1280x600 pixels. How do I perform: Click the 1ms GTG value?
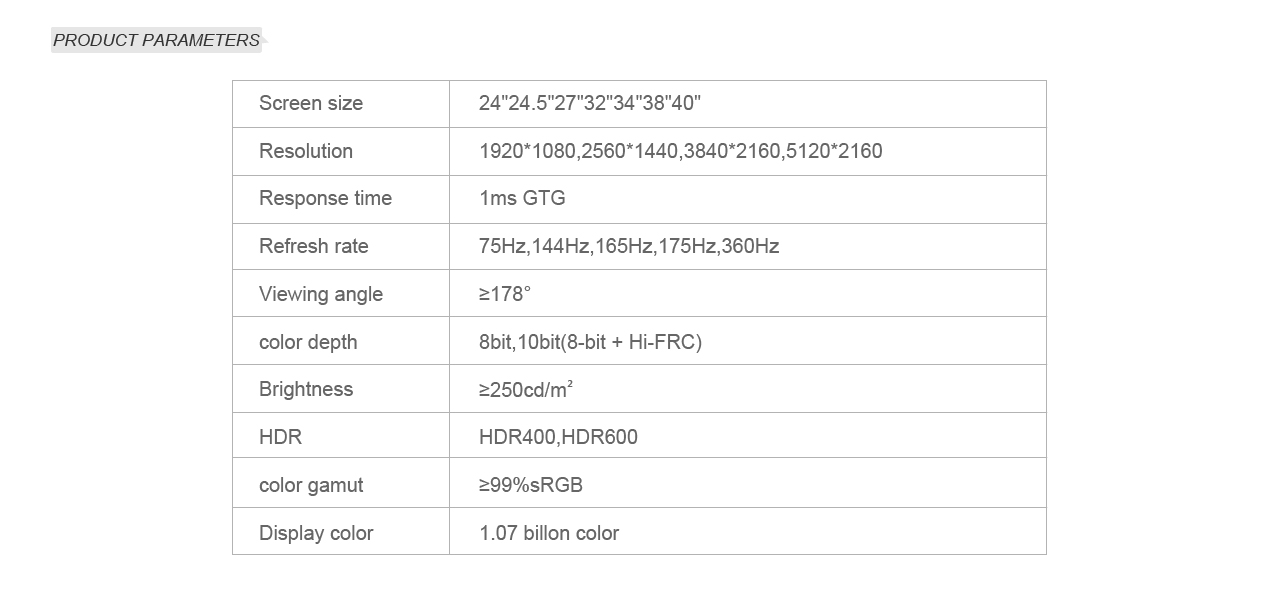click(x=522, y=198)
